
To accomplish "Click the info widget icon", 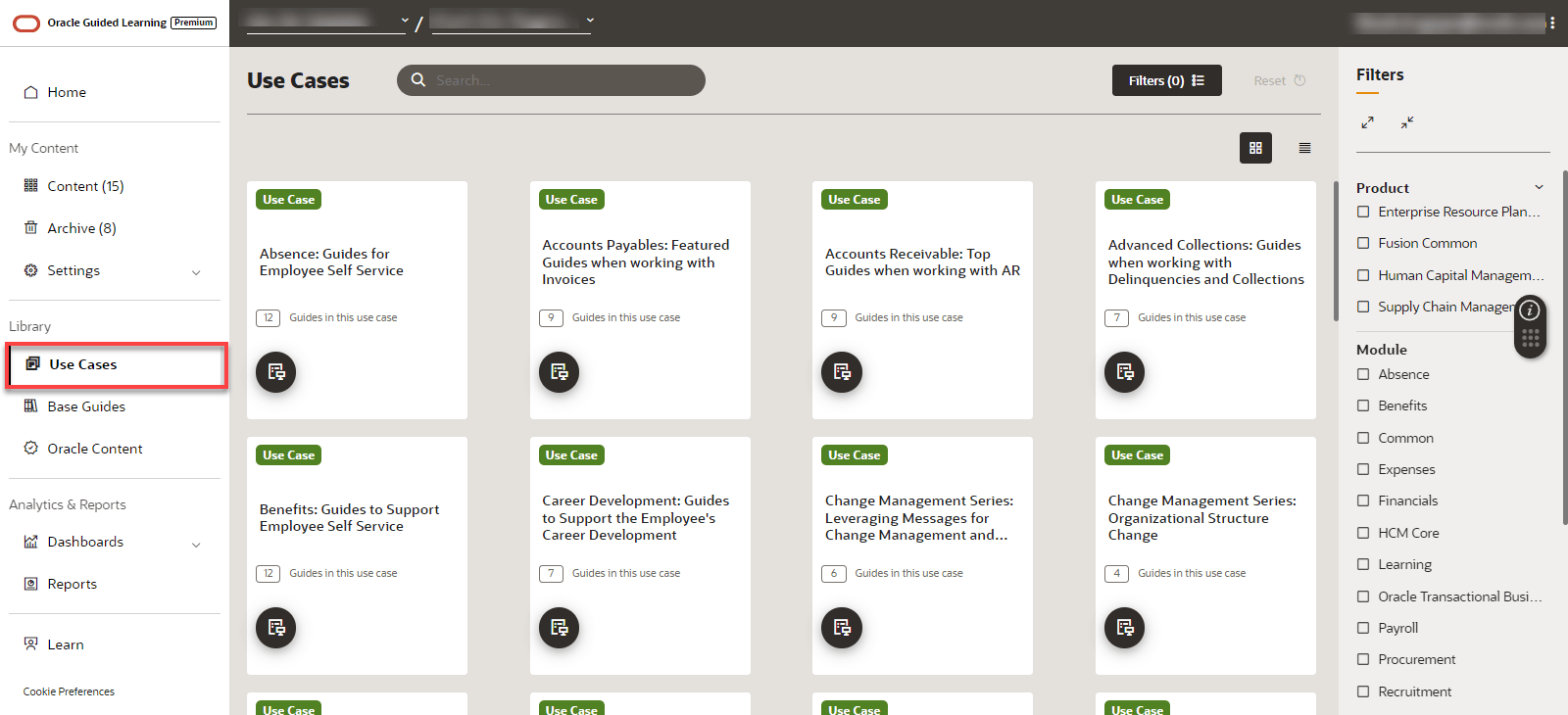I will click(1530, 310).
